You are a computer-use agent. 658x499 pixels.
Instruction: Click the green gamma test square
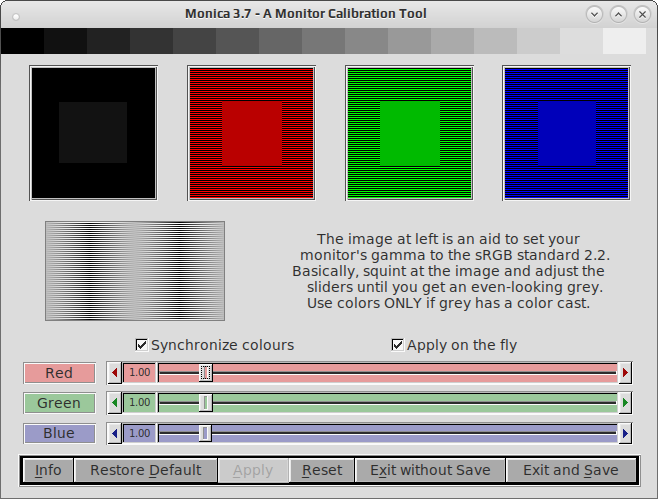point(410,133)
